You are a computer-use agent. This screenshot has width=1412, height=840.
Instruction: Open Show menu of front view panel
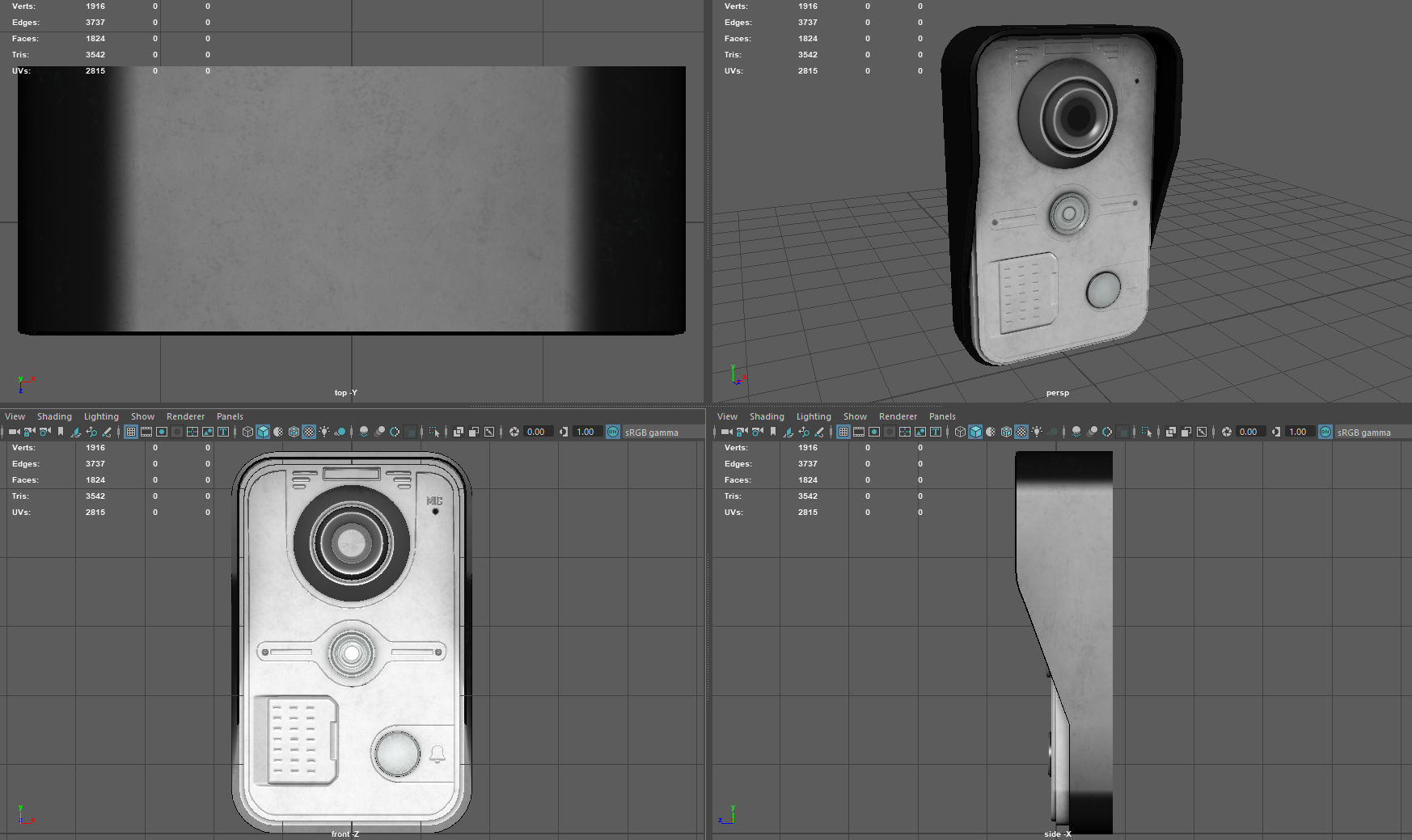[x=142, y=416]
